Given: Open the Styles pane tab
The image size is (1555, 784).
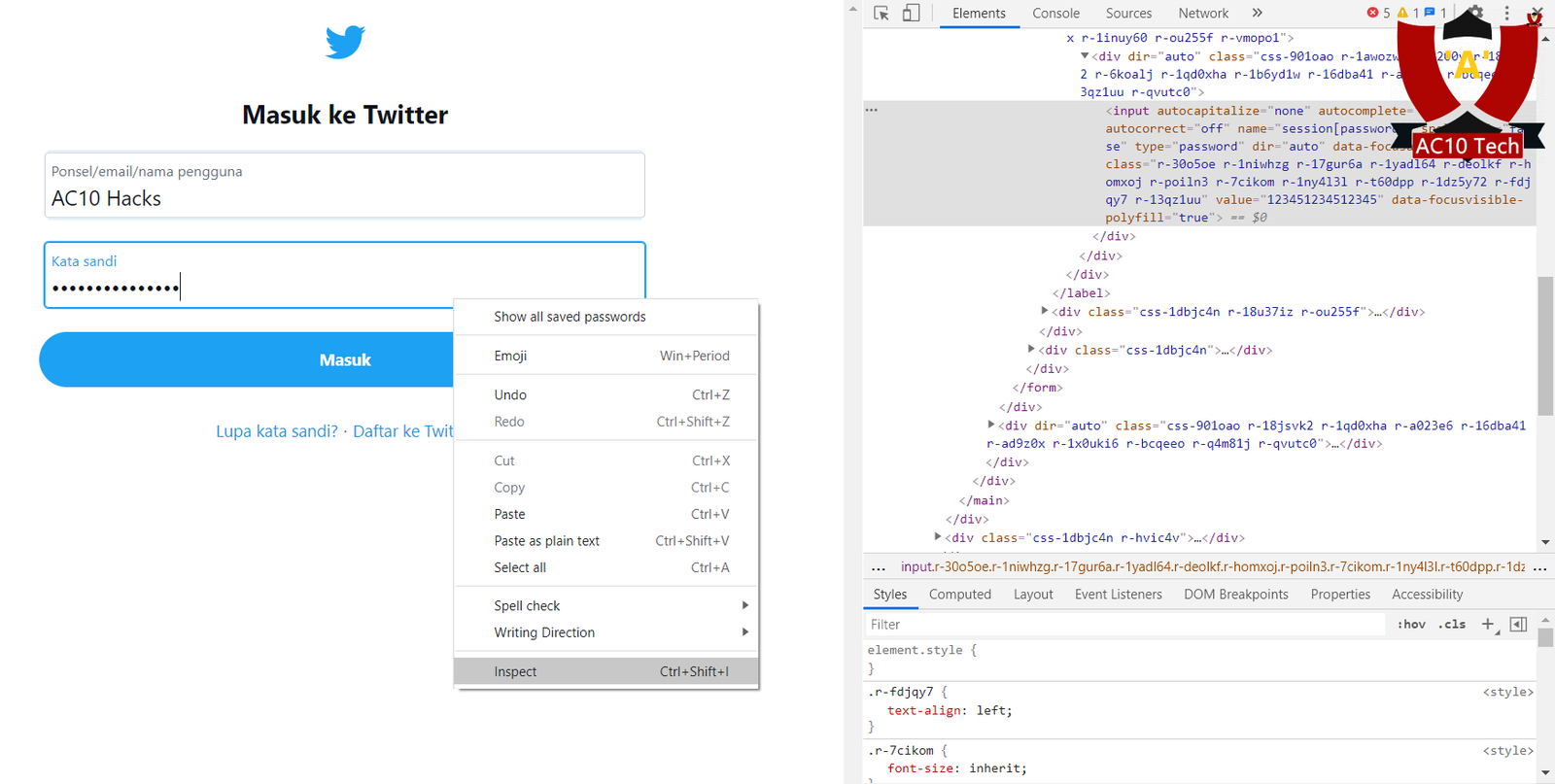Looking at the screenshot, I should coord(889,595).
